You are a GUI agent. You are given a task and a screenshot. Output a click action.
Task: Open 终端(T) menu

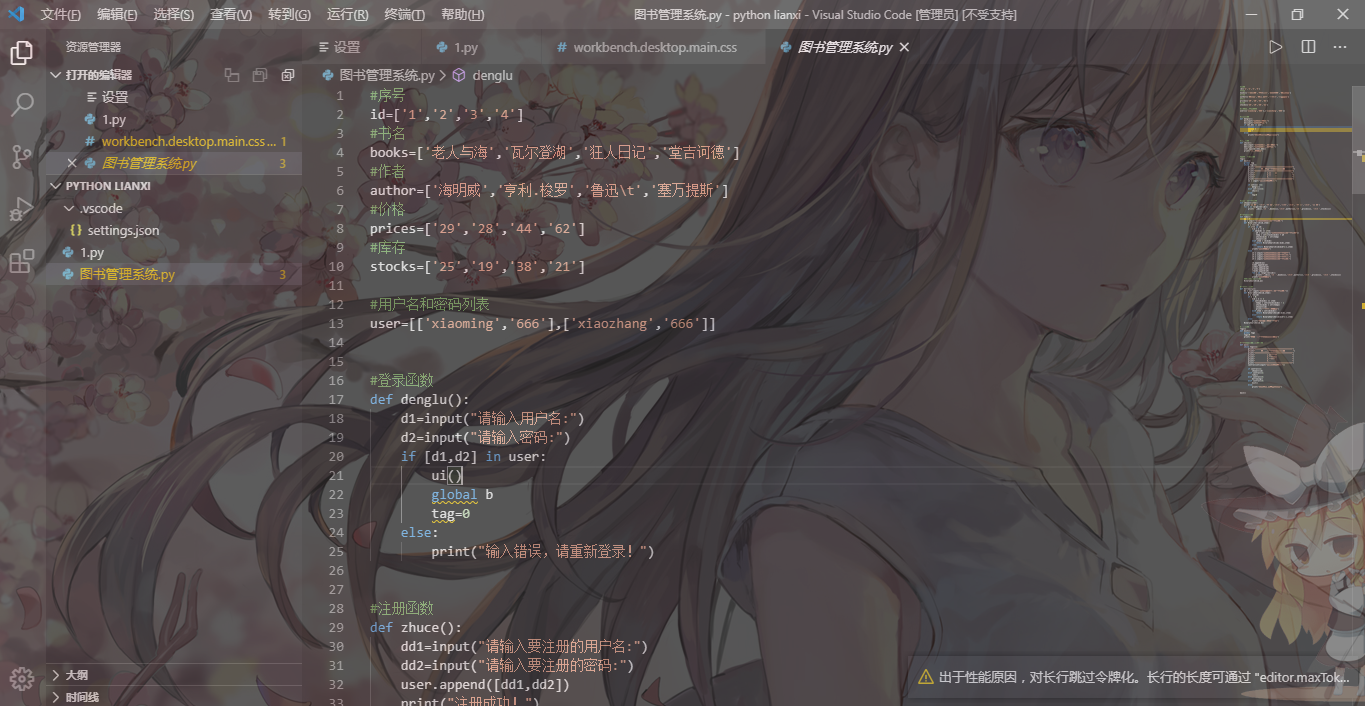click(405, 14)
